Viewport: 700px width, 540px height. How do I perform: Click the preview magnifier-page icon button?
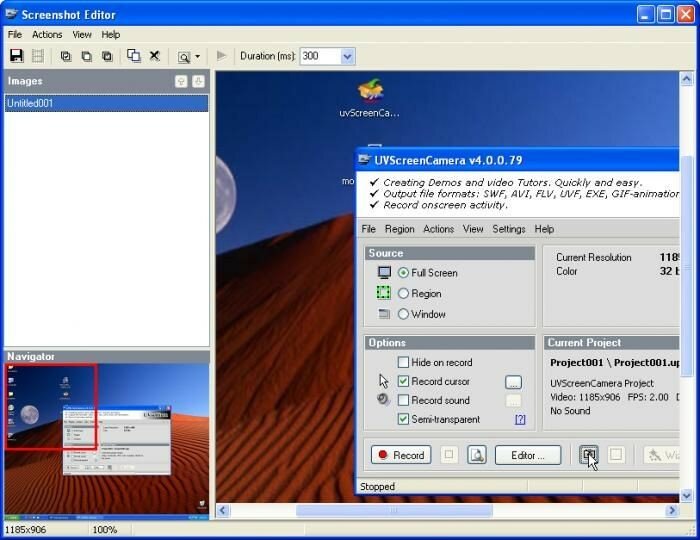click(x=477, y=455)
